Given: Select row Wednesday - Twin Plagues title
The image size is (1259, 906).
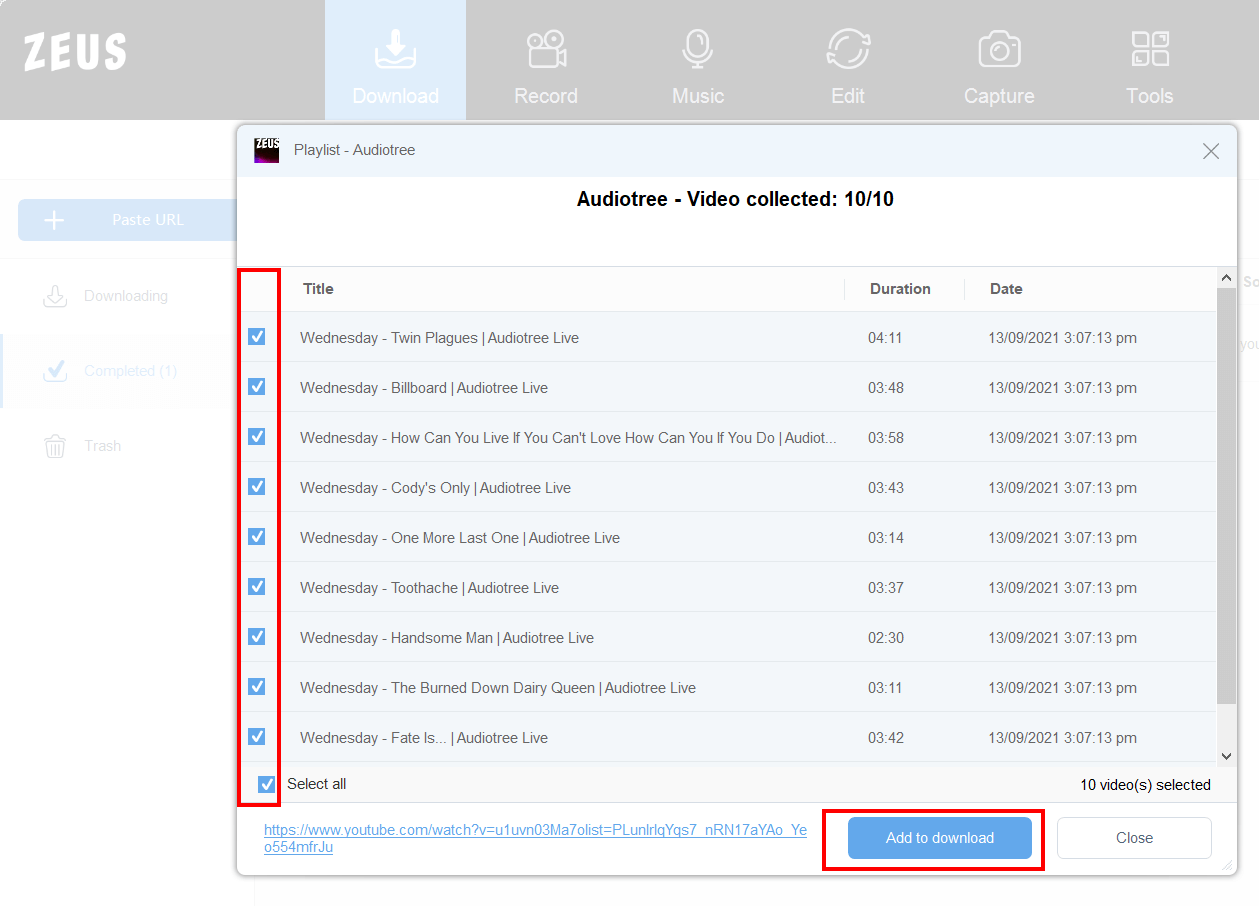Looking at the screenshot, I should click(x=439, y=338).
